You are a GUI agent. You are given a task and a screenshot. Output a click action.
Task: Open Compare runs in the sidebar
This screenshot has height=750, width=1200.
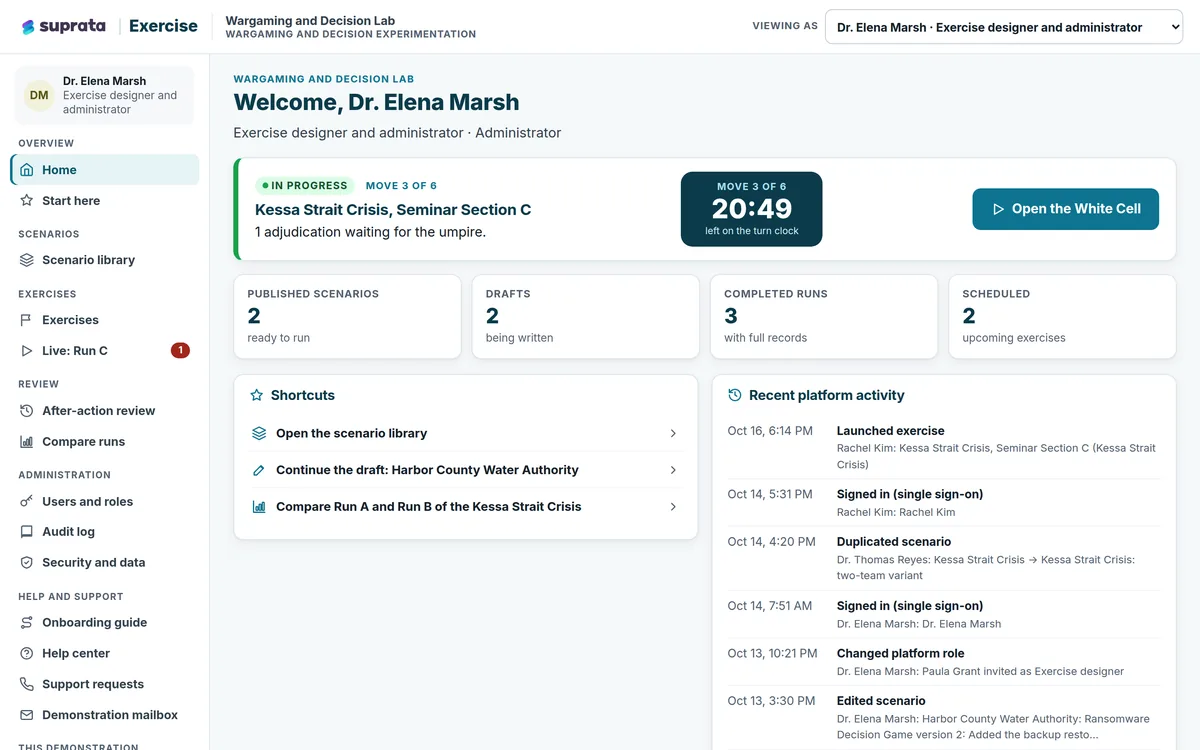coord(105,442)
